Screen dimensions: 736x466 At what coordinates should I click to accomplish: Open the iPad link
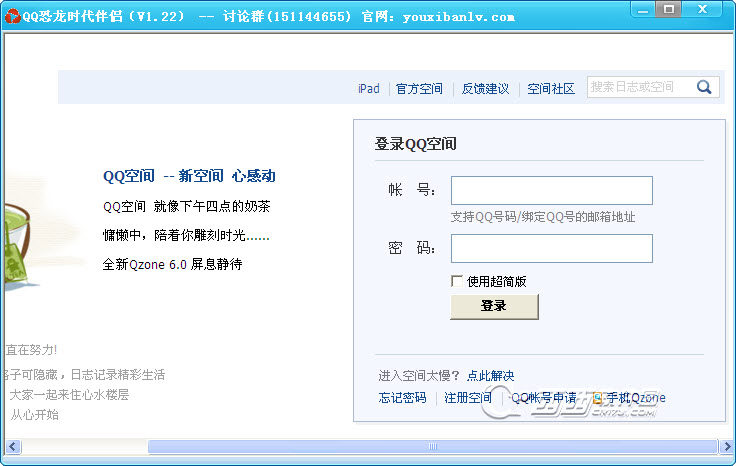[x=368, y=88]
